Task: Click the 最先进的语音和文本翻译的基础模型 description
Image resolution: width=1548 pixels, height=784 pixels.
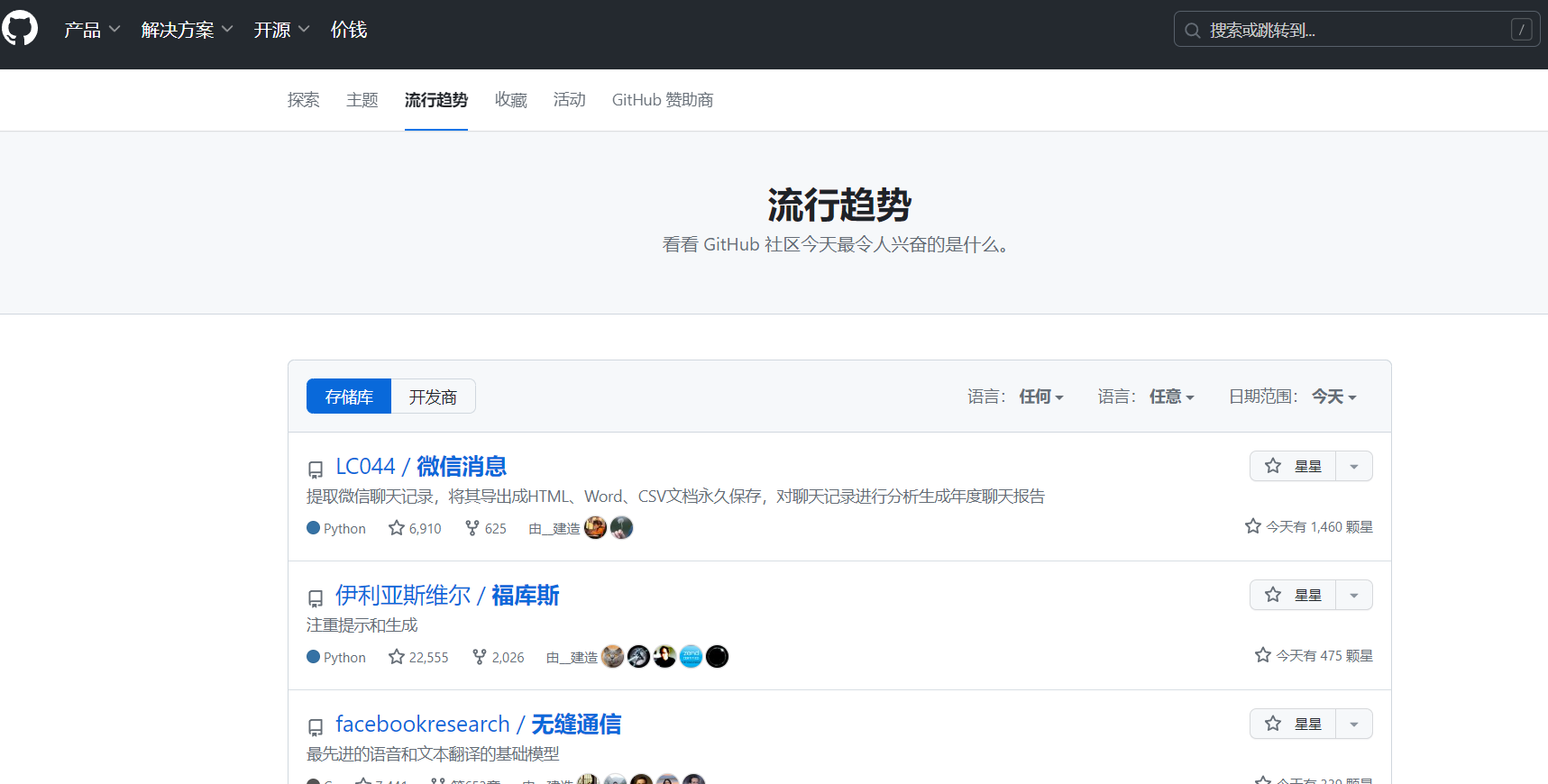Action: [x=433, y=753]
